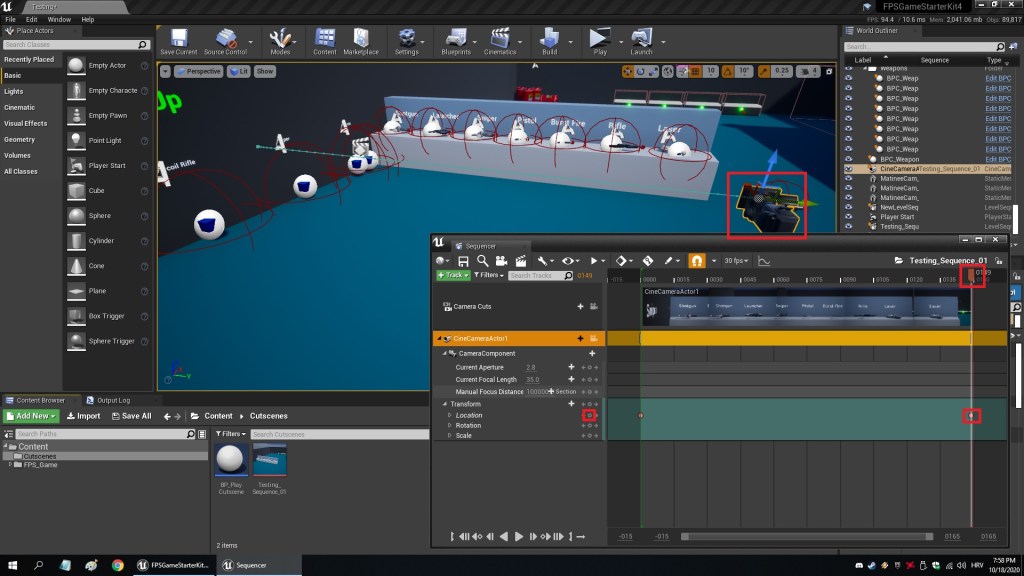Click the green Track button in Sequencer

click(x=453, y=275)
